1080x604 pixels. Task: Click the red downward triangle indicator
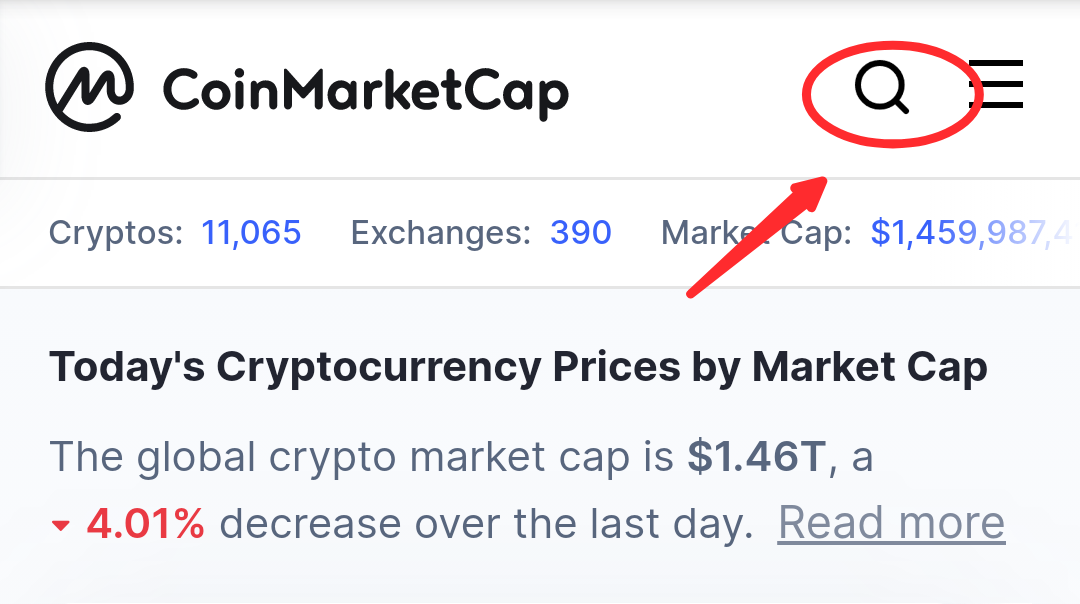(x=61, y=526)
